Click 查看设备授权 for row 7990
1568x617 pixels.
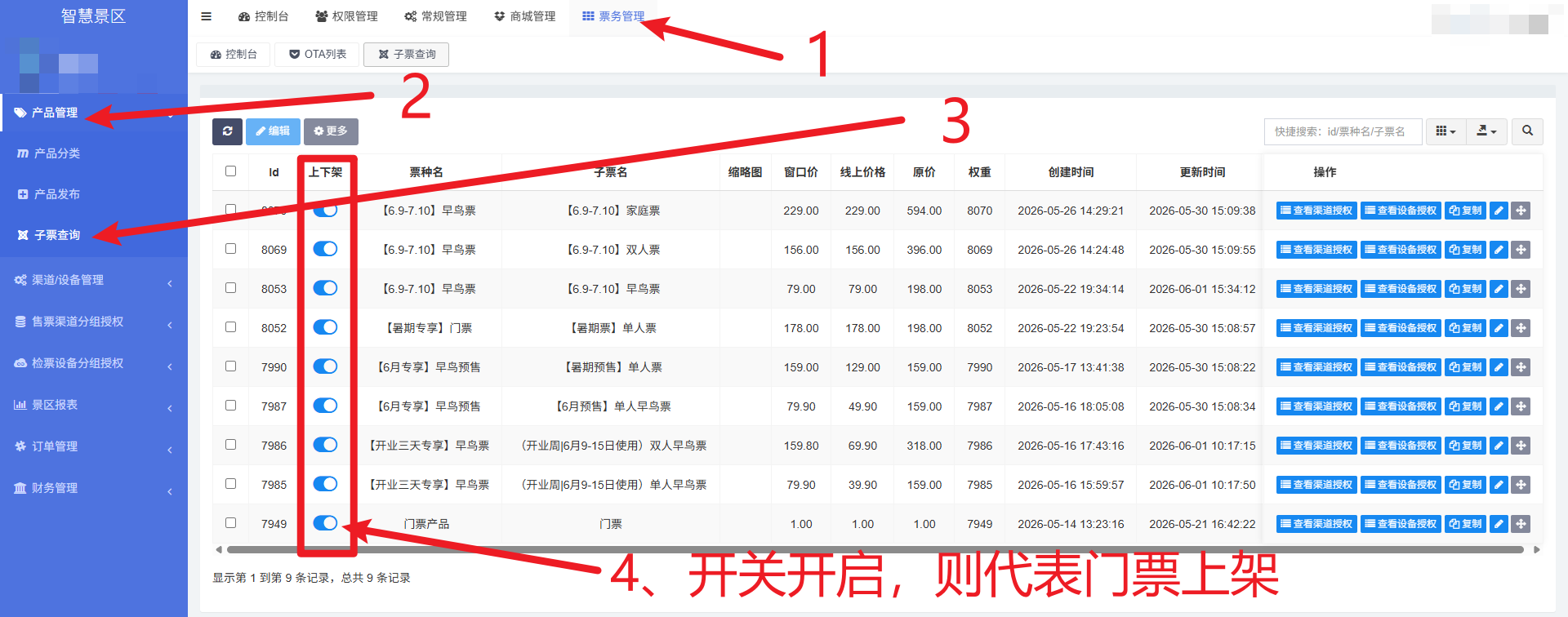click(1401, 367)
